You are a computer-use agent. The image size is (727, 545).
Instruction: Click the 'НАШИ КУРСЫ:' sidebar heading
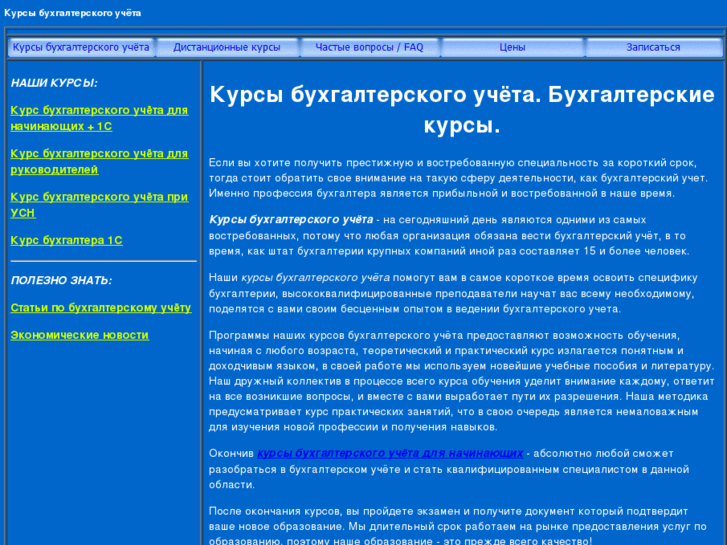click(54, 83)
